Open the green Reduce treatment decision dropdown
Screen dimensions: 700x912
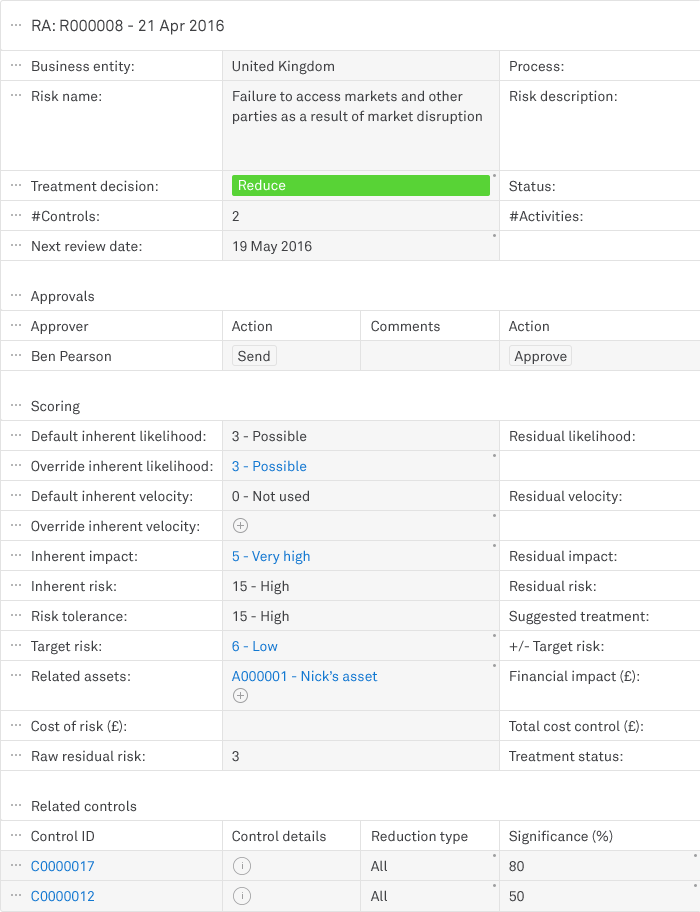point(360,185)
